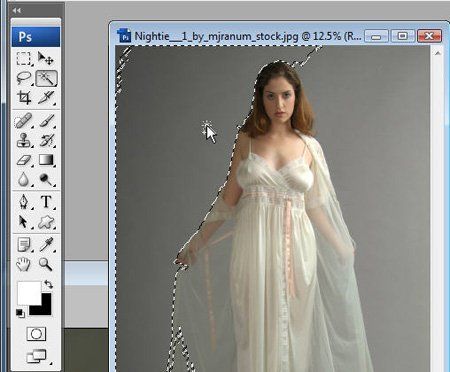Viewport: 450px width, 372px height.
Task: Select the Gradient tool
Action: (46, 160)
